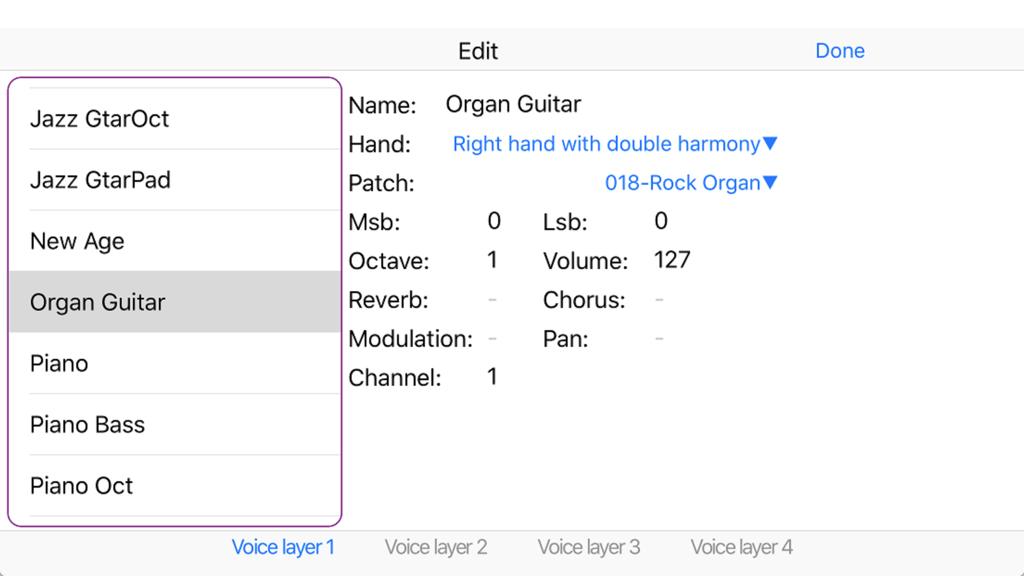The width and height of the screenshot is (1024, 576).
Task: Switch to the Voice layer 3 tab
Action: tap(589, 547)
